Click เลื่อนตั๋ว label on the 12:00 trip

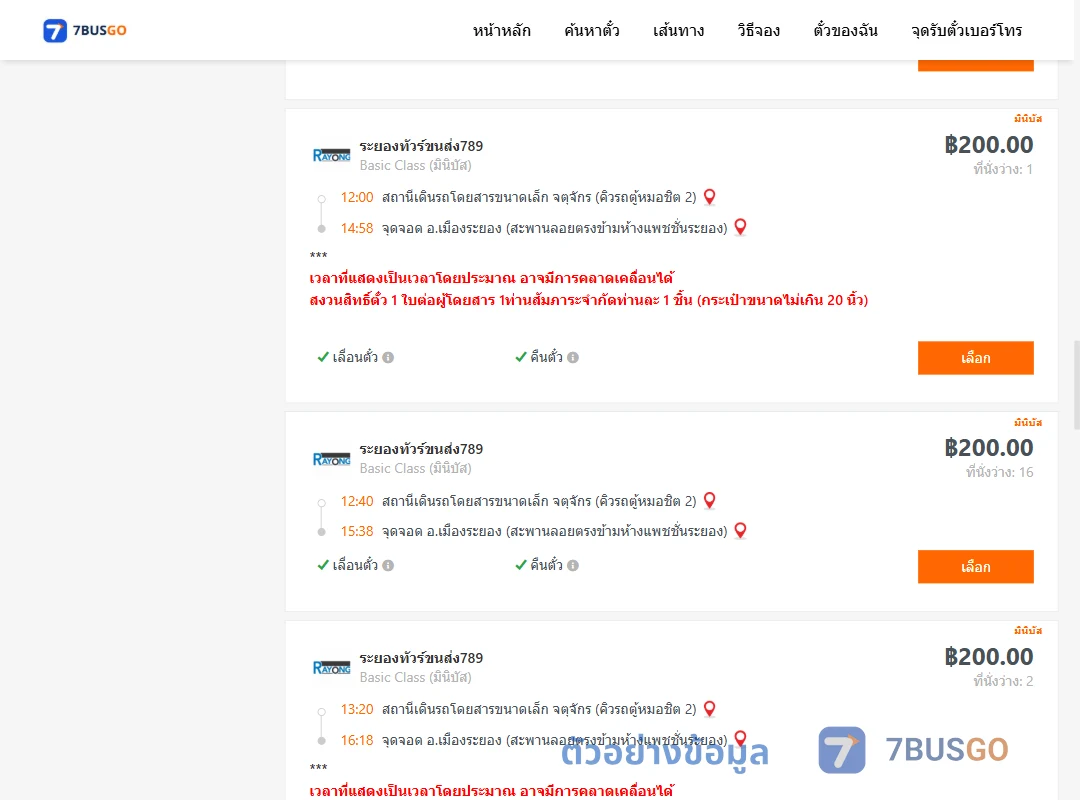pyautogui.click(x=355, y=357)
